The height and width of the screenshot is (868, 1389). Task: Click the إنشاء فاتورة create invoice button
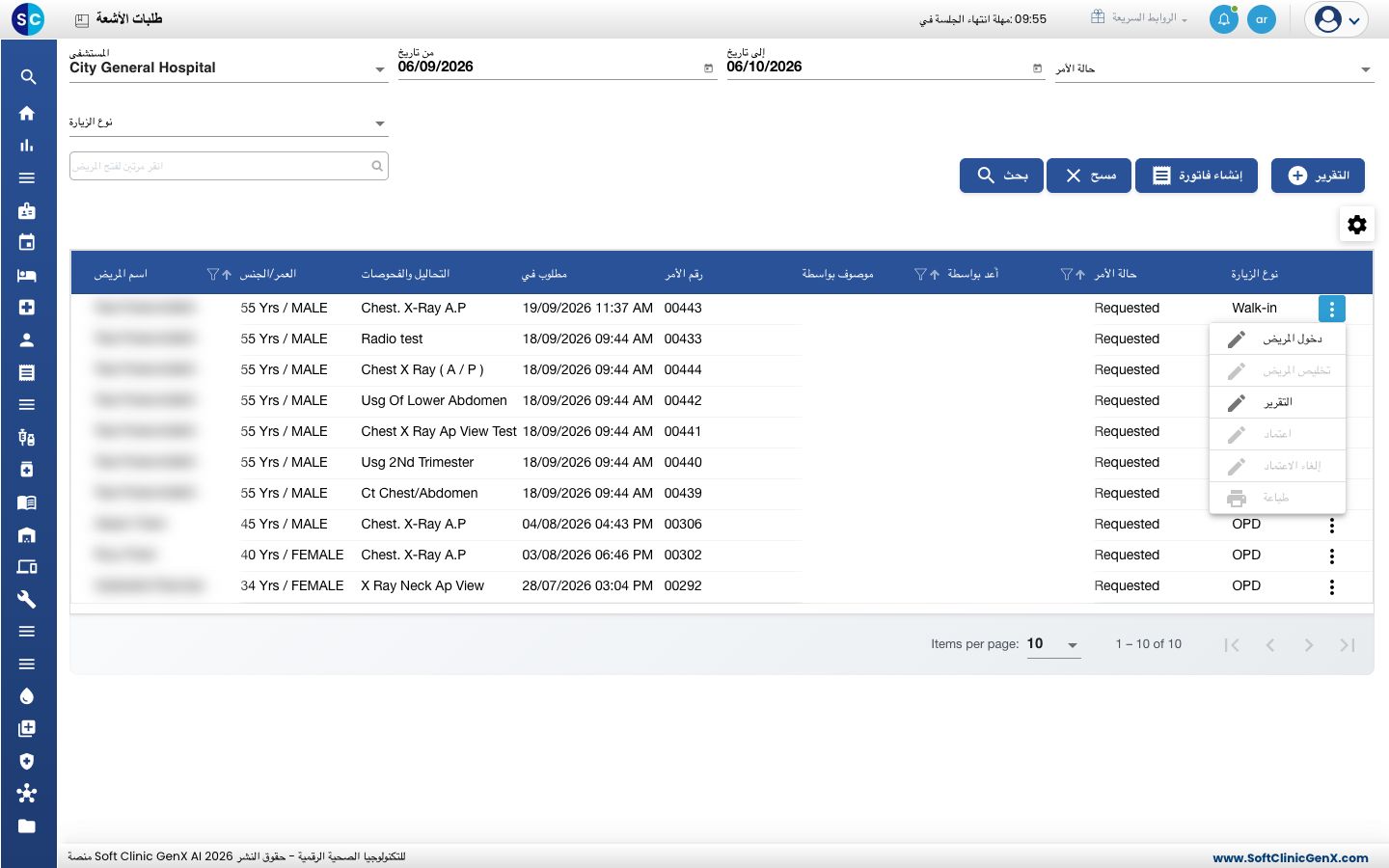coord(1197,176)
